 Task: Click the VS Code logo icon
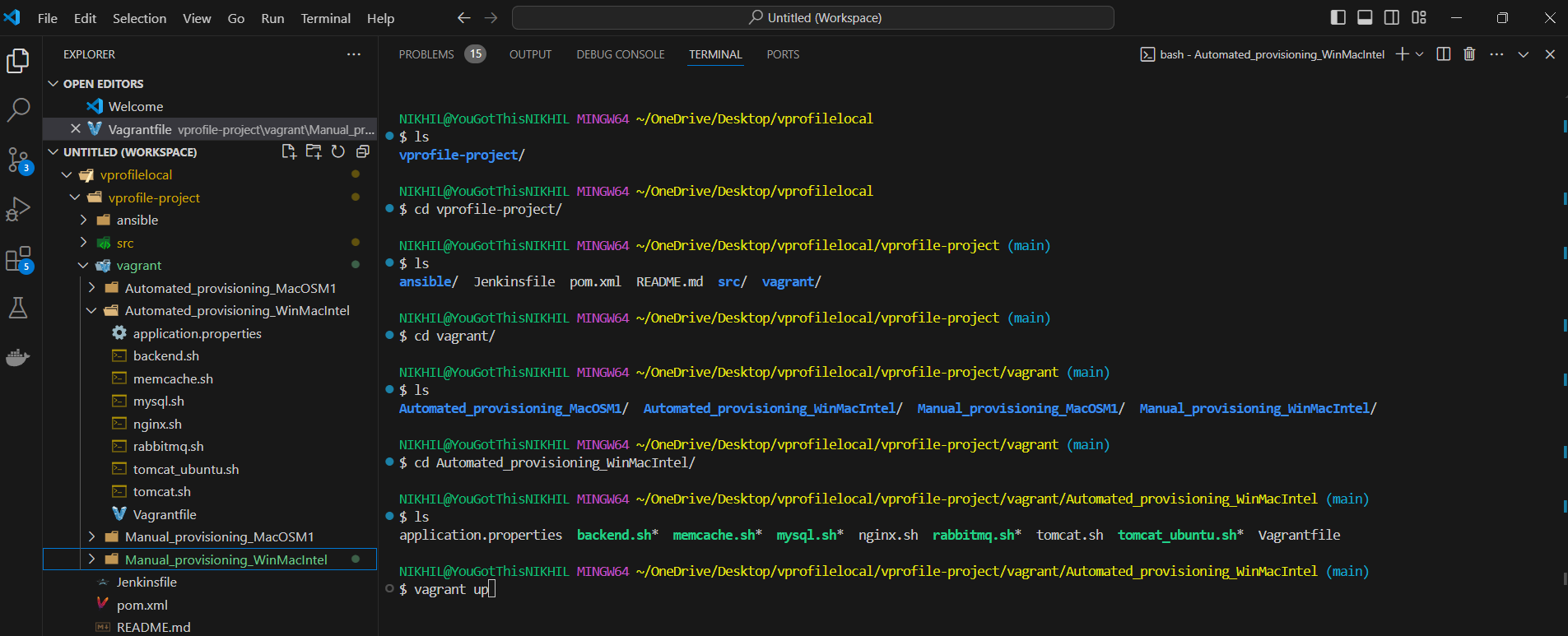coord(12,17)
